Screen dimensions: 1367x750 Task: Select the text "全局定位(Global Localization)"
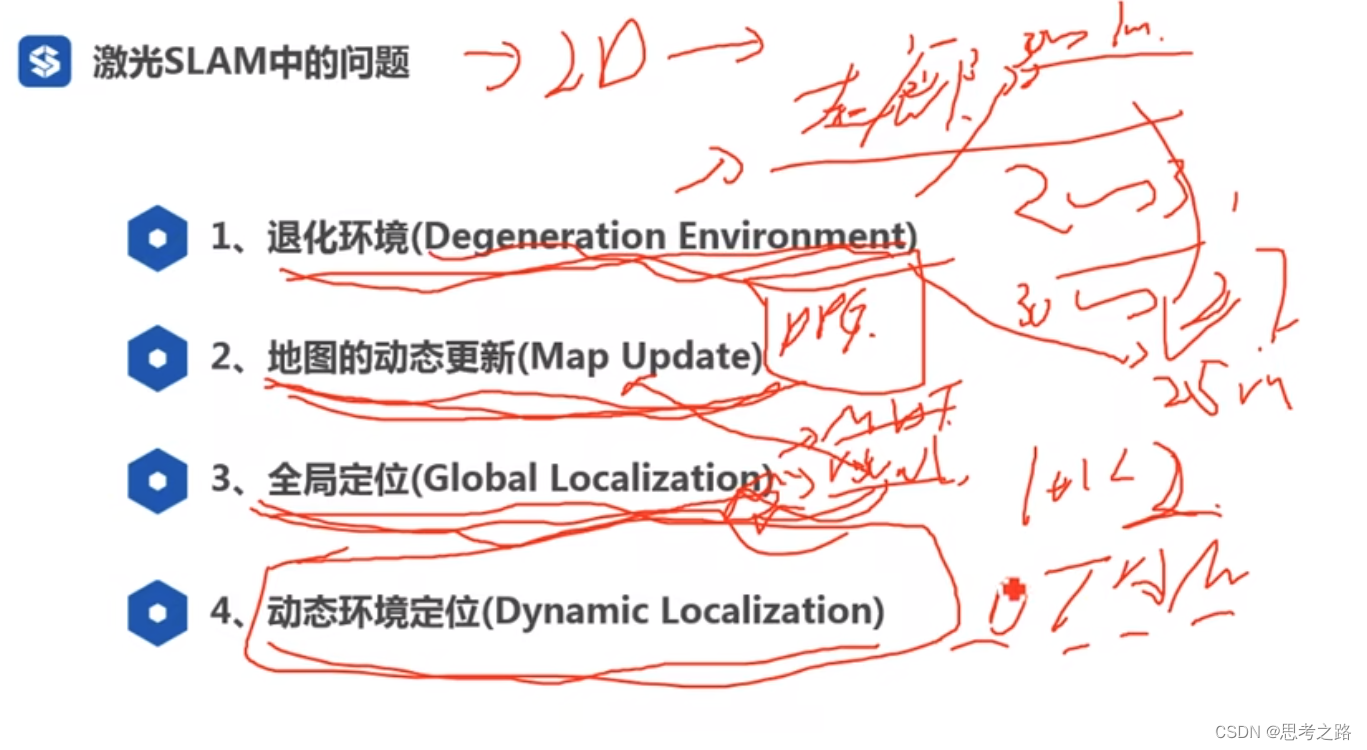520,480
